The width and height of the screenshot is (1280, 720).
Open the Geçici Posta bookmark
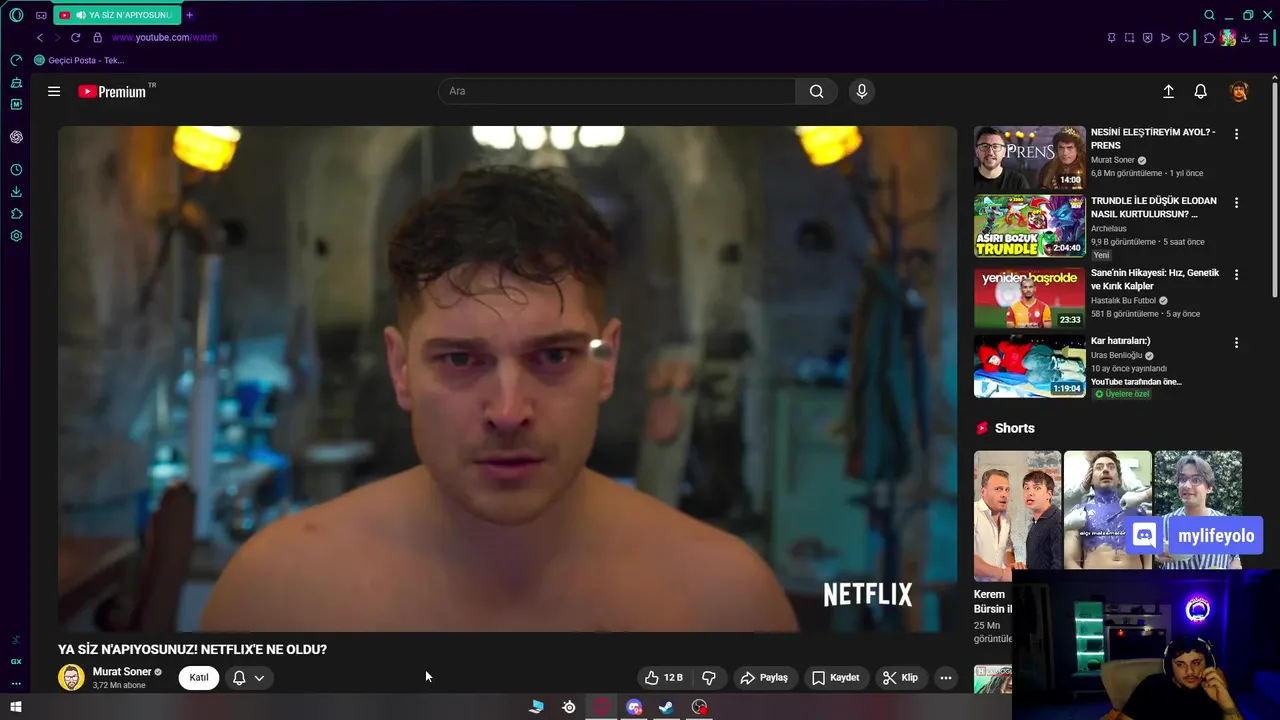[x=79, y=60]
